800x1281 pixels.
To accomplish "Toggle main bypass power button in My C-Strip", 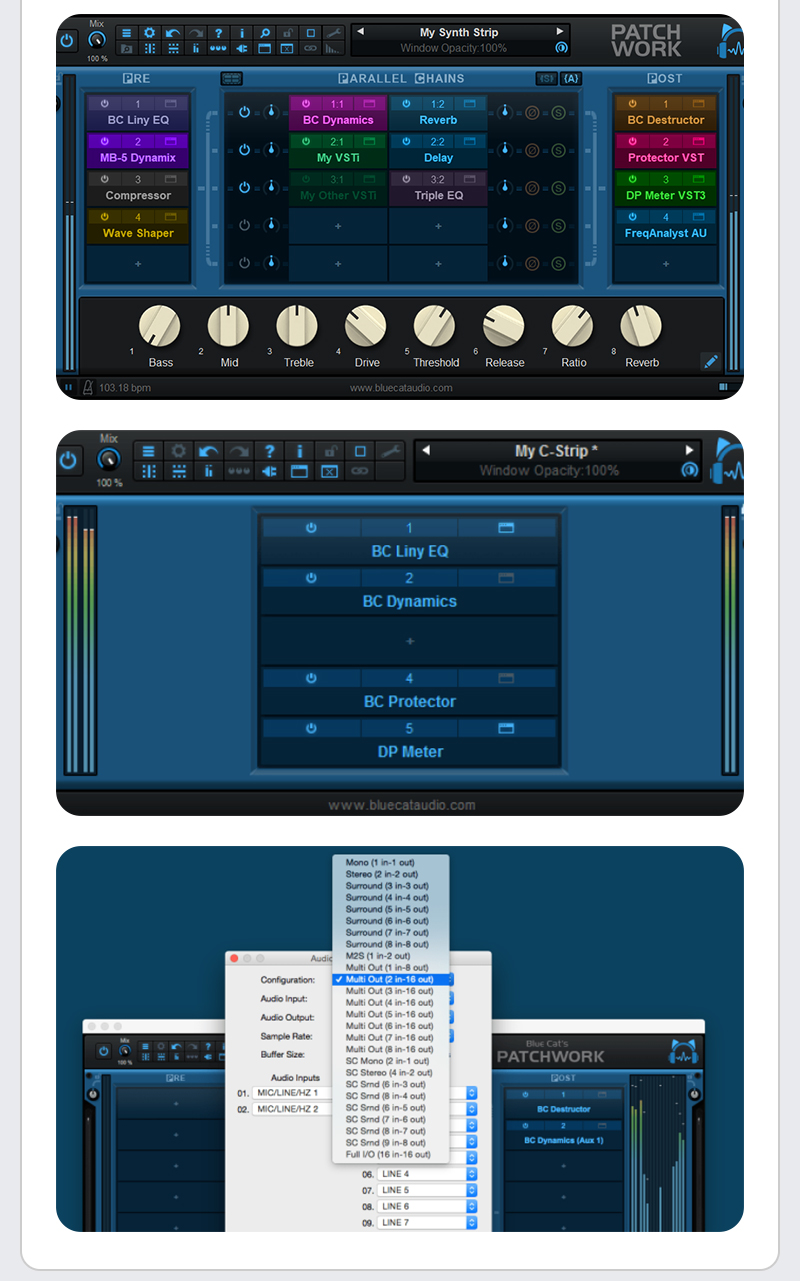I will [69, 460].
